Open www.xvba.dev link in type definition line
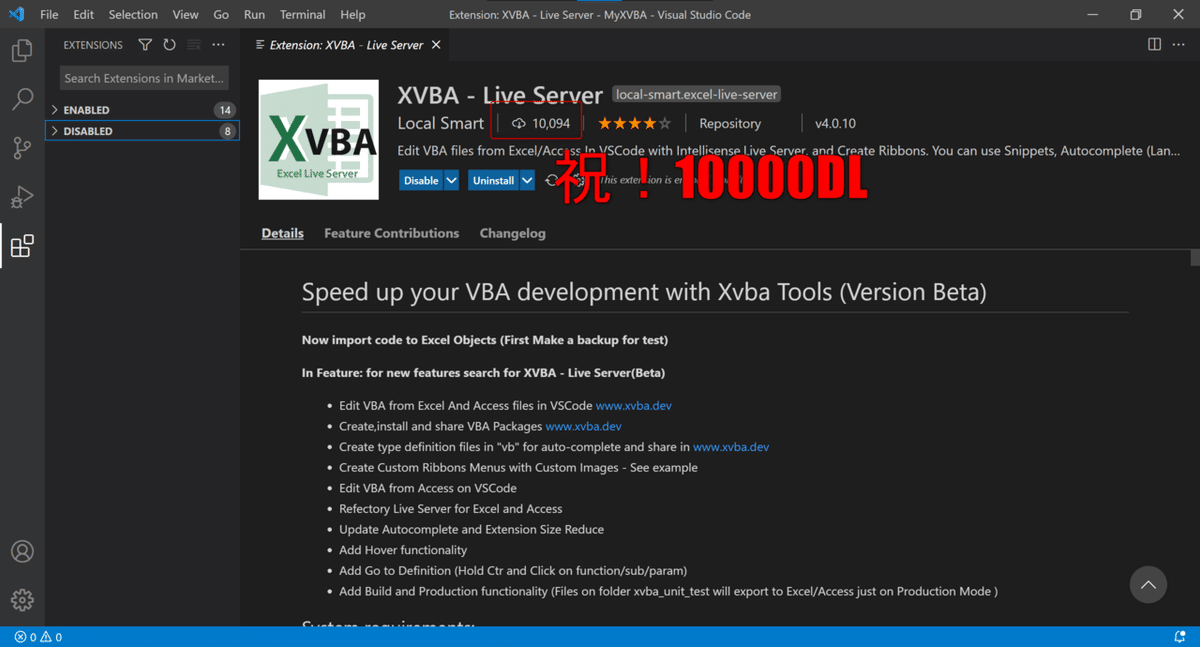 (x=731, y=447)
